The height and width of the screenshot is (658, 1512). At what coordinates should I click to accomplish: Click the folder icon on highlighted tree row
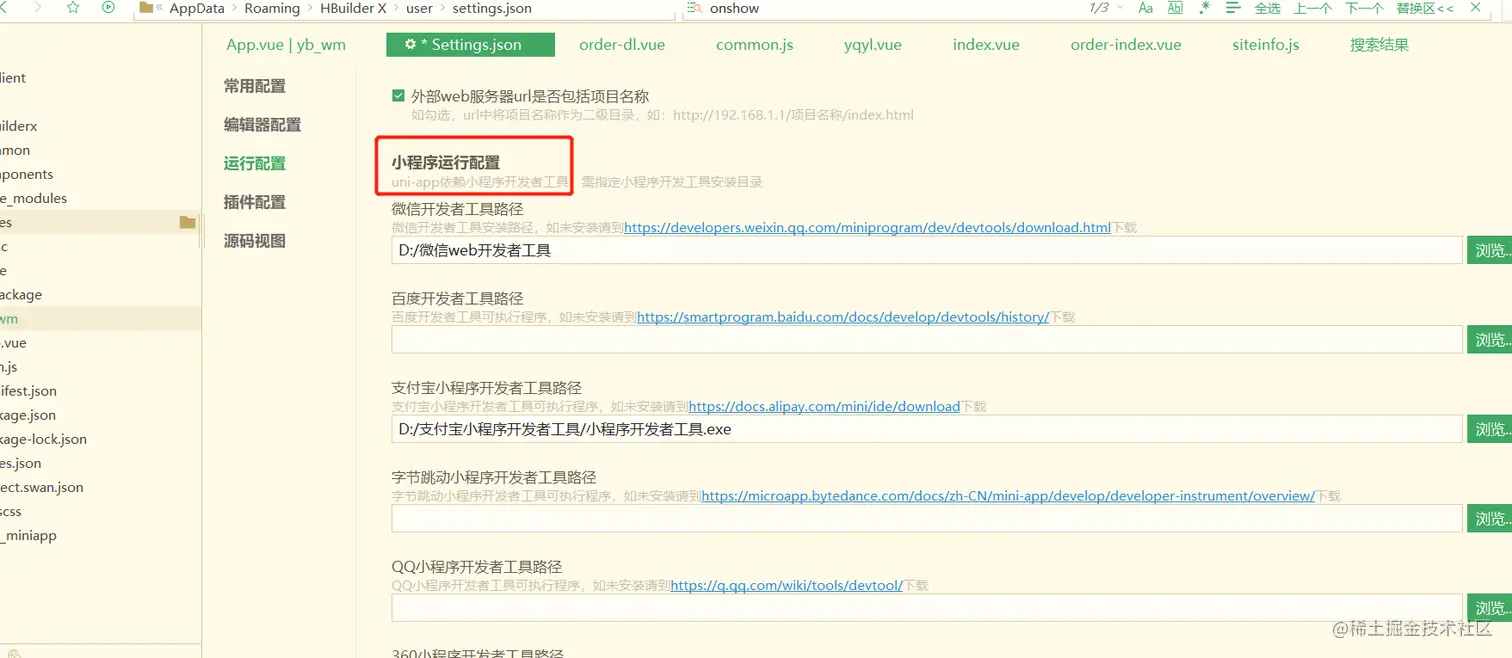(187, 222)
